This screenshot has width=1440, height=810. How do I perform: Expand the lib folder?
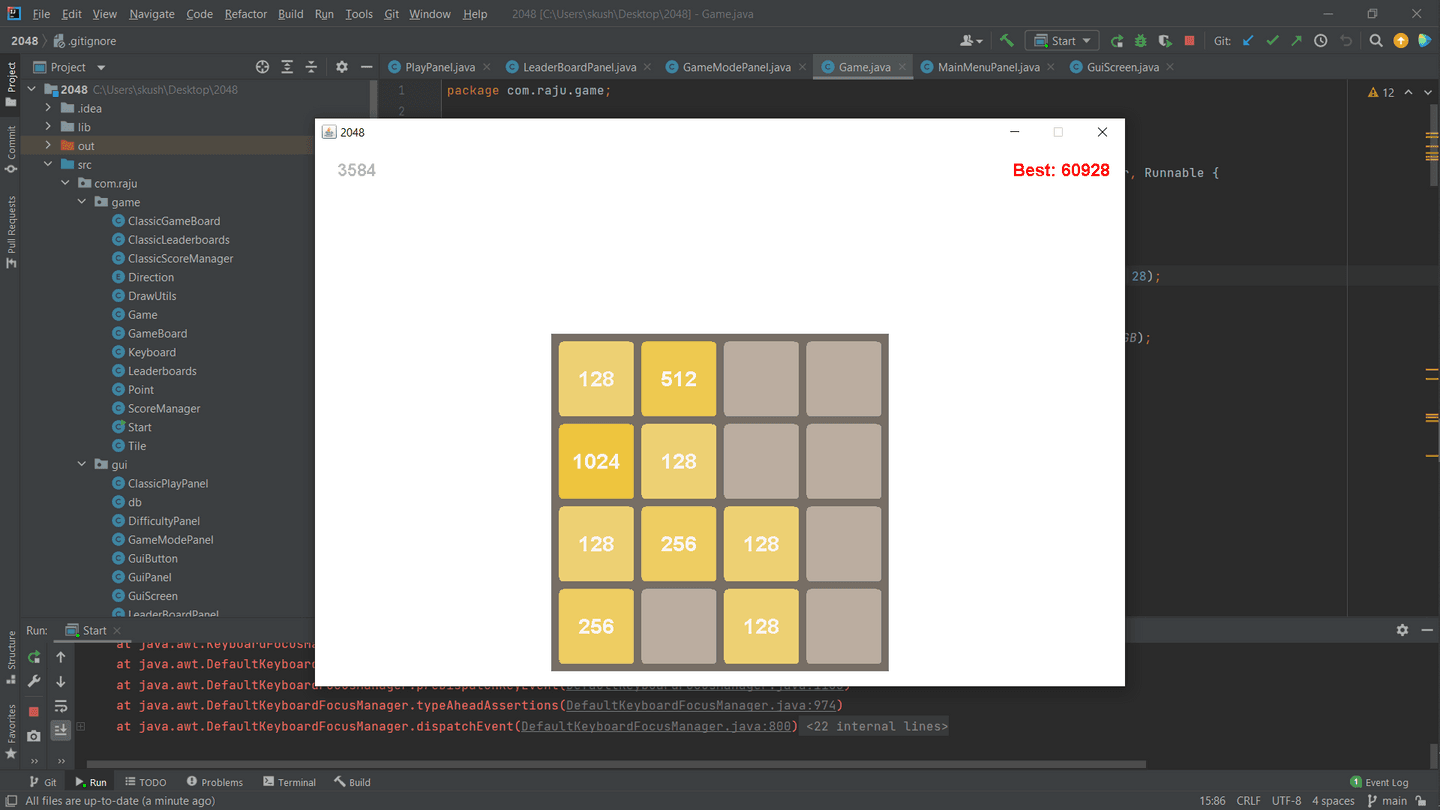click(x=48, y=127)
